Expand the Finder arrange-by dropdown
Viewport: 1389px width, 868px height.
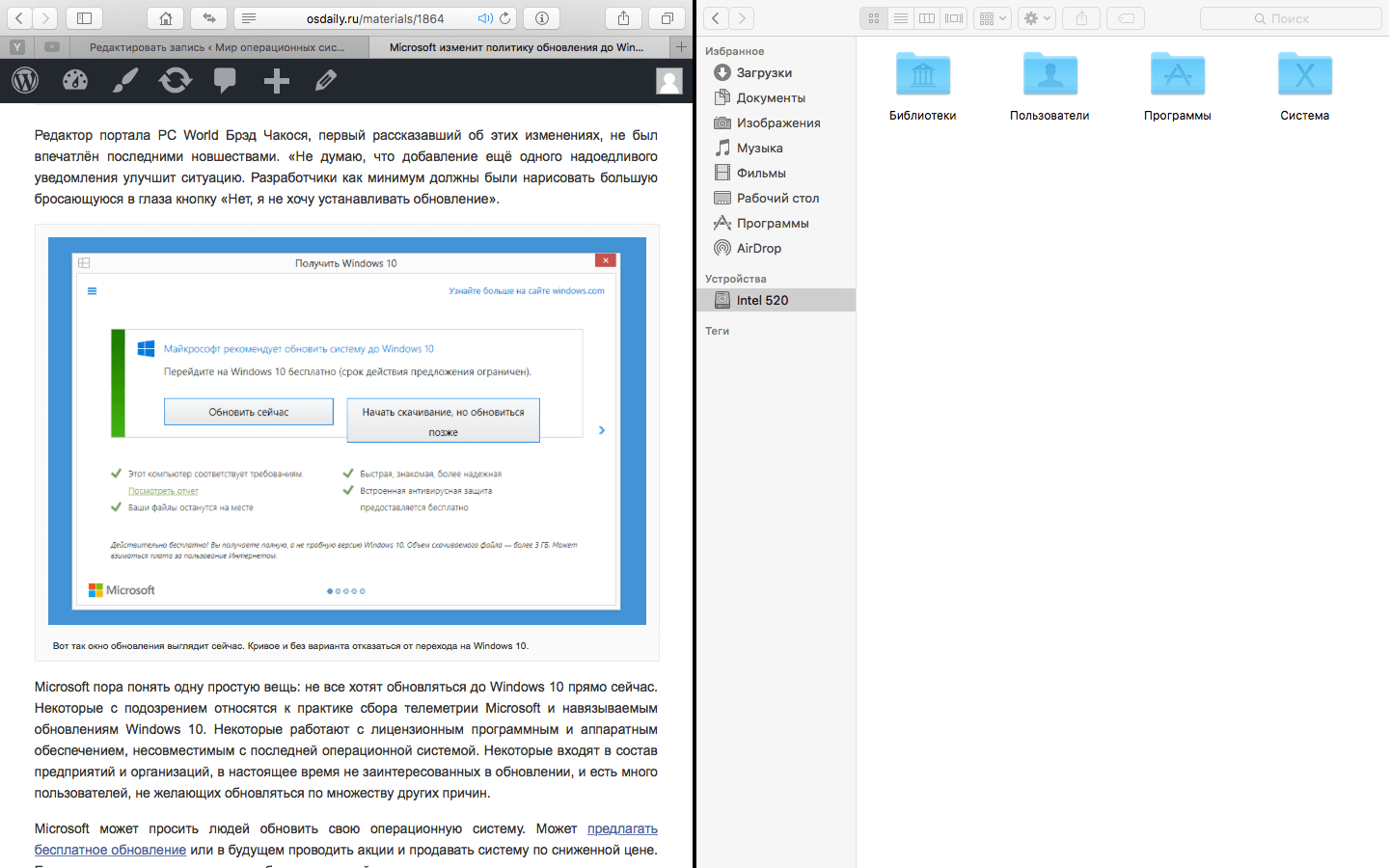(x=993, y=18)
